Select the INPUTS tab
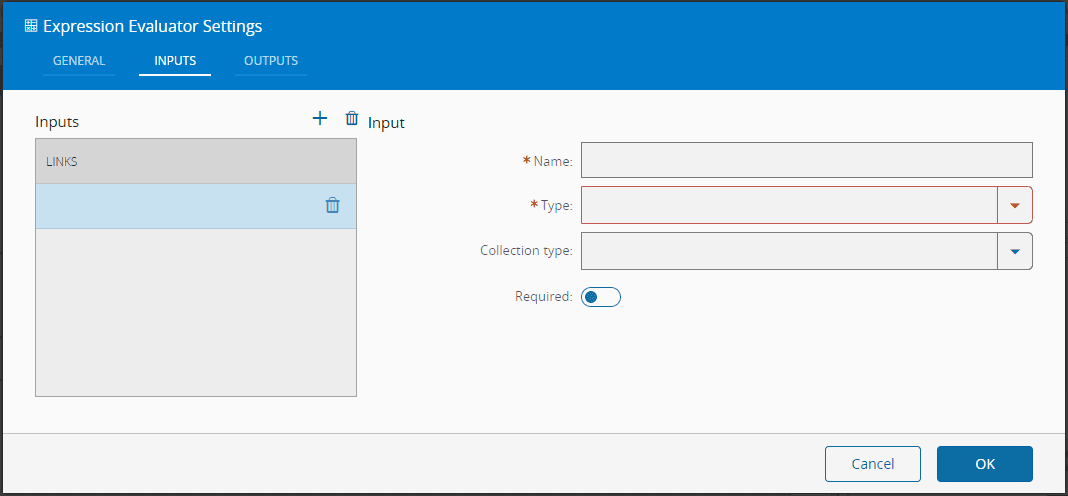 point(175,61)
